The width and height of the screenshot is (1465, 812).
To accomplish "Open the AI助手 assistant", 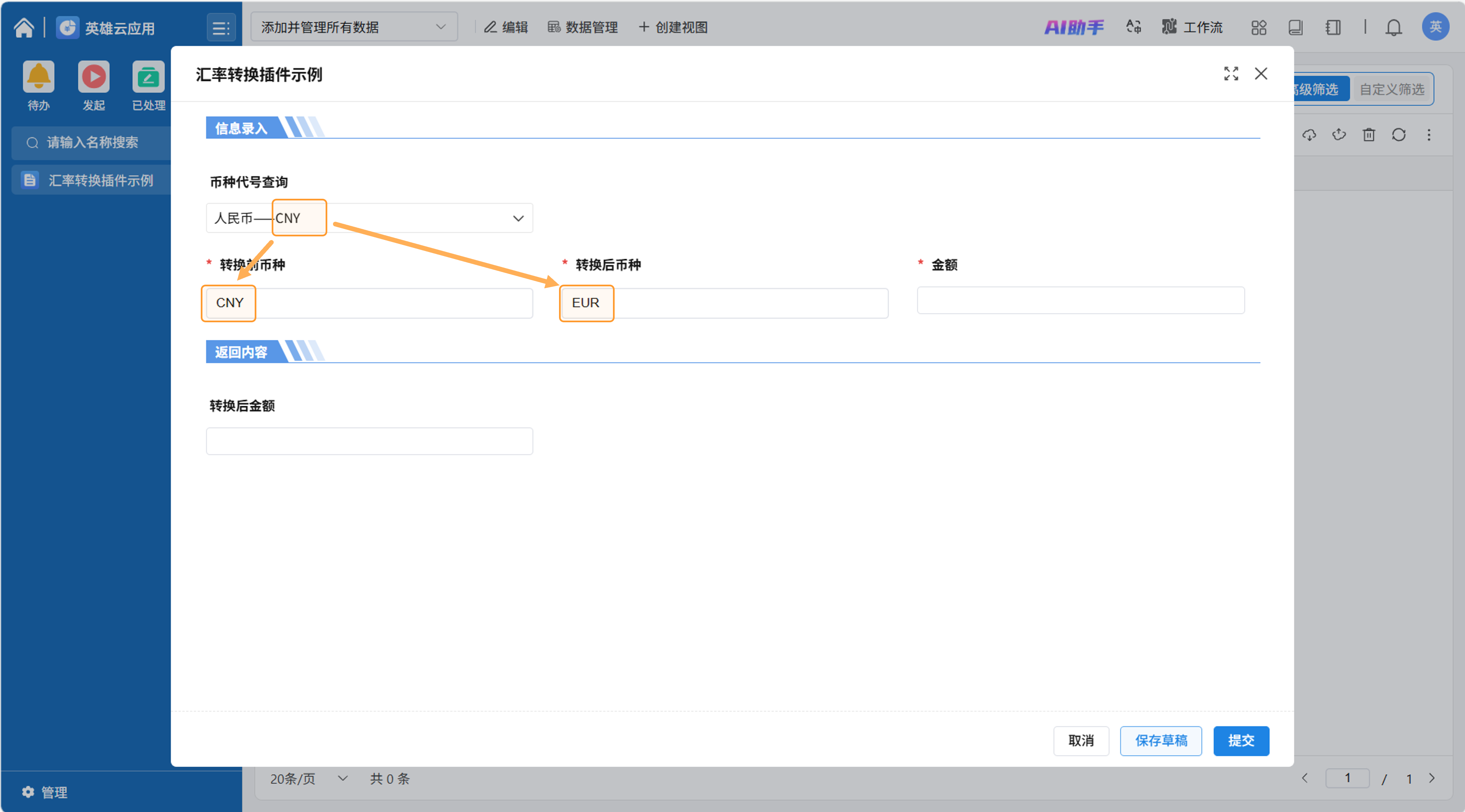I will 1074,27.
